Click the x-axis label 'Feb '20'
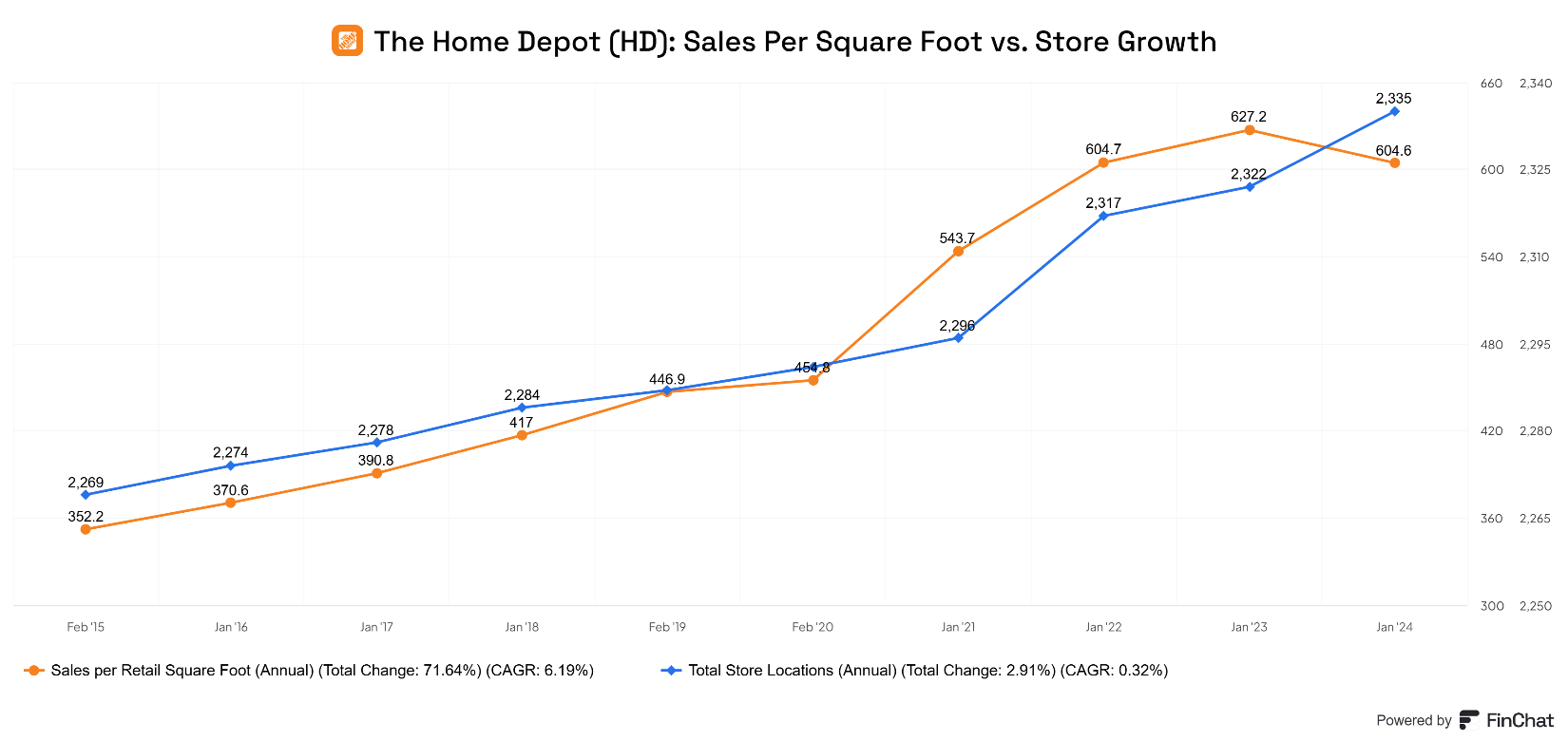This screenshot has height=741, width=1568. tap(813, 627)
